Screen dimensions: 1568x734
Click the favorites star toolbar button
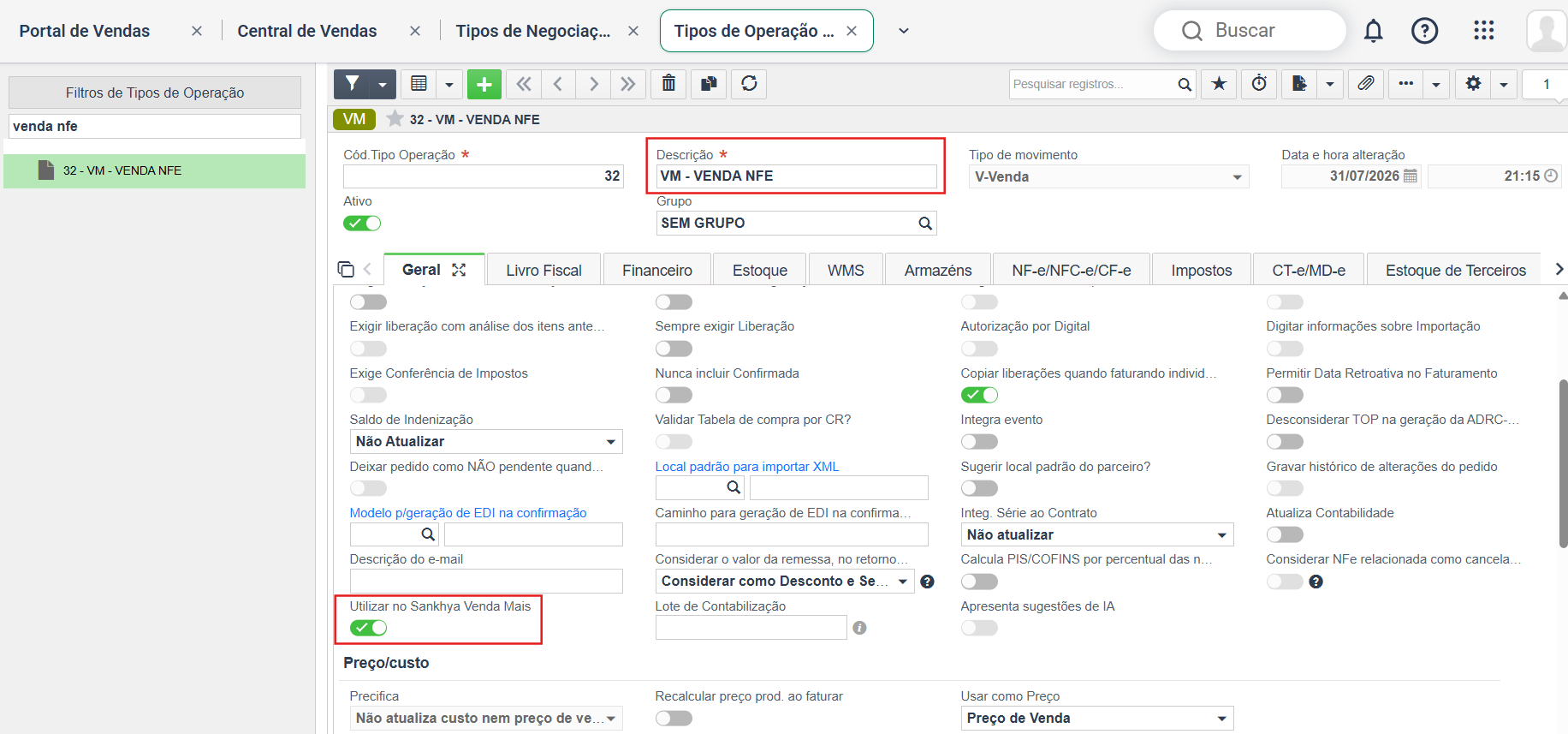[x=1219, y=84]
